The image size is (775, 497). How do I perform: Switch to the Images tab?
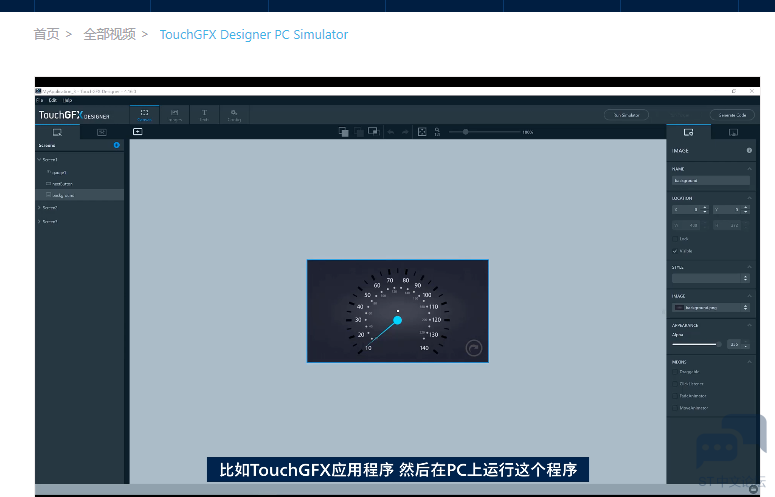[174, 115]
